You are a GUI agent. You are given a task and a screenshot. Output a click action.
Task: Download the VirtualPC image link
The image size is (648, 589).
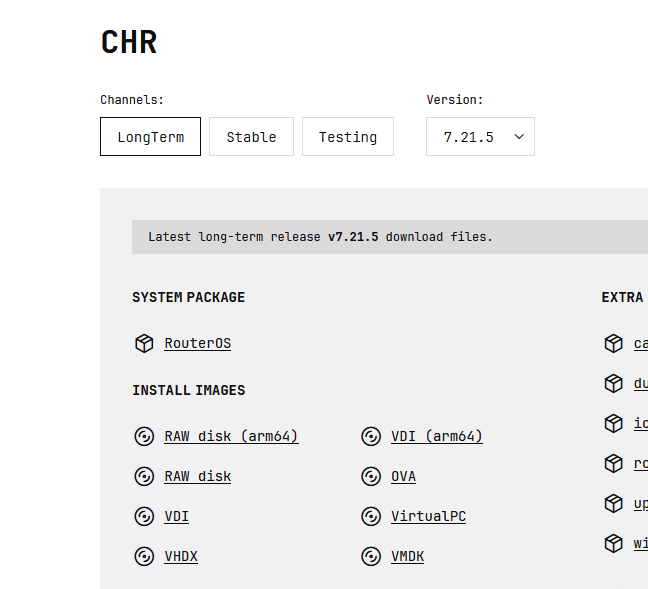tap(429, 517)
